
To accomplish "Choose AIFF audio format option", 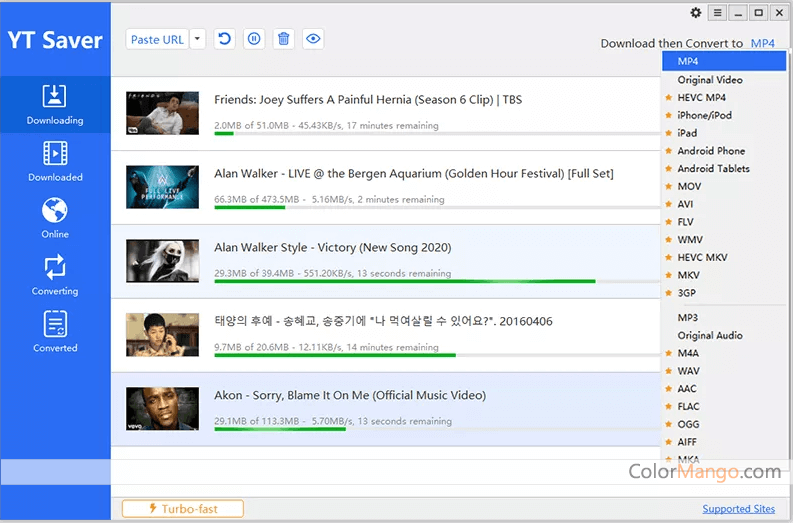I will point(724,442).
